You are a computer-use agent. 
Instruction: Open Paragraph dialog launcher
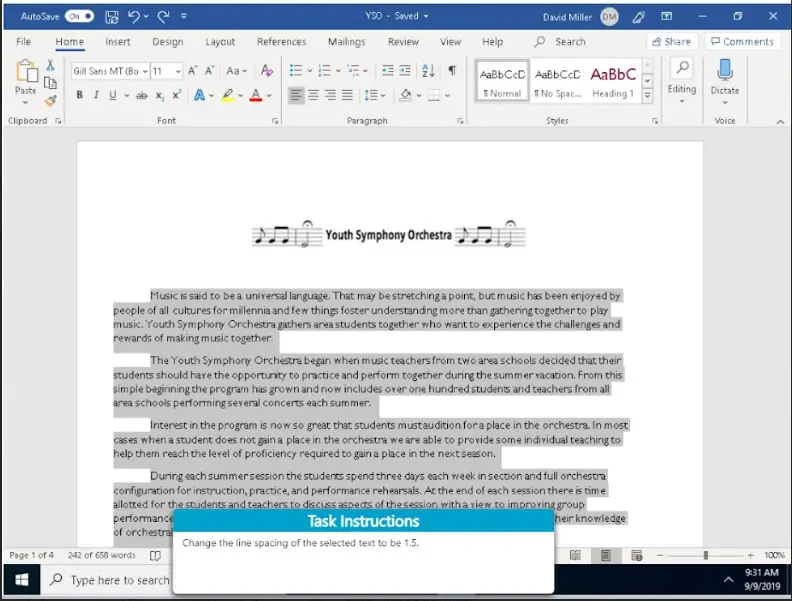click(x=460, y=121)
